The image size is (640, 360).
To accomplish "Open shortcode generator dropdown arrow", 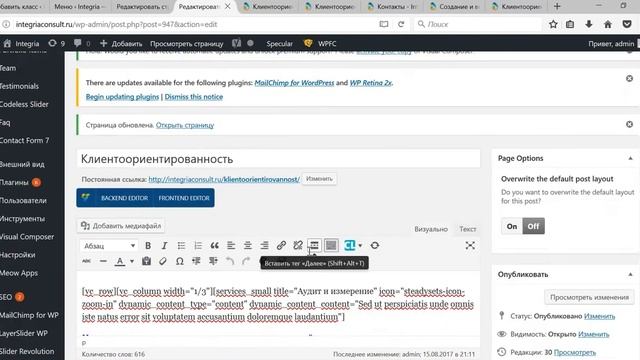I will (x=360, y=245).
